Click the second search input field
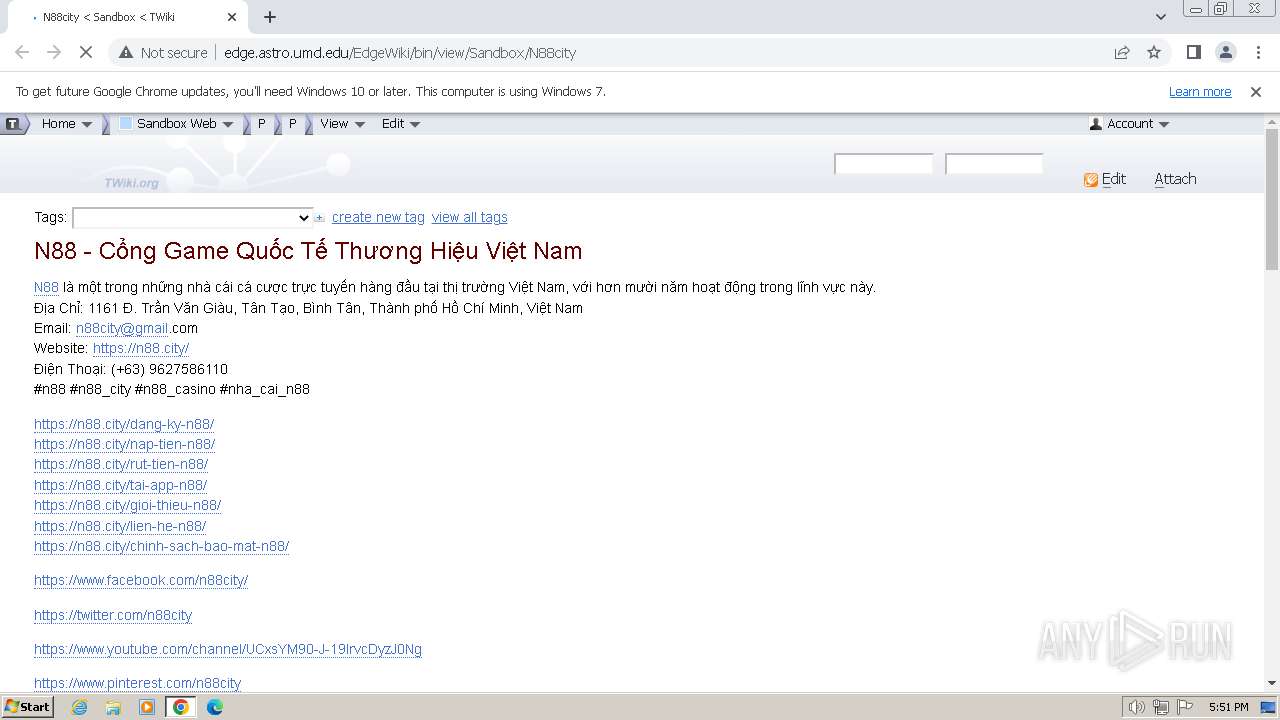The height and width of the screenshot is (720, 1280). click(x=994, y=164)
